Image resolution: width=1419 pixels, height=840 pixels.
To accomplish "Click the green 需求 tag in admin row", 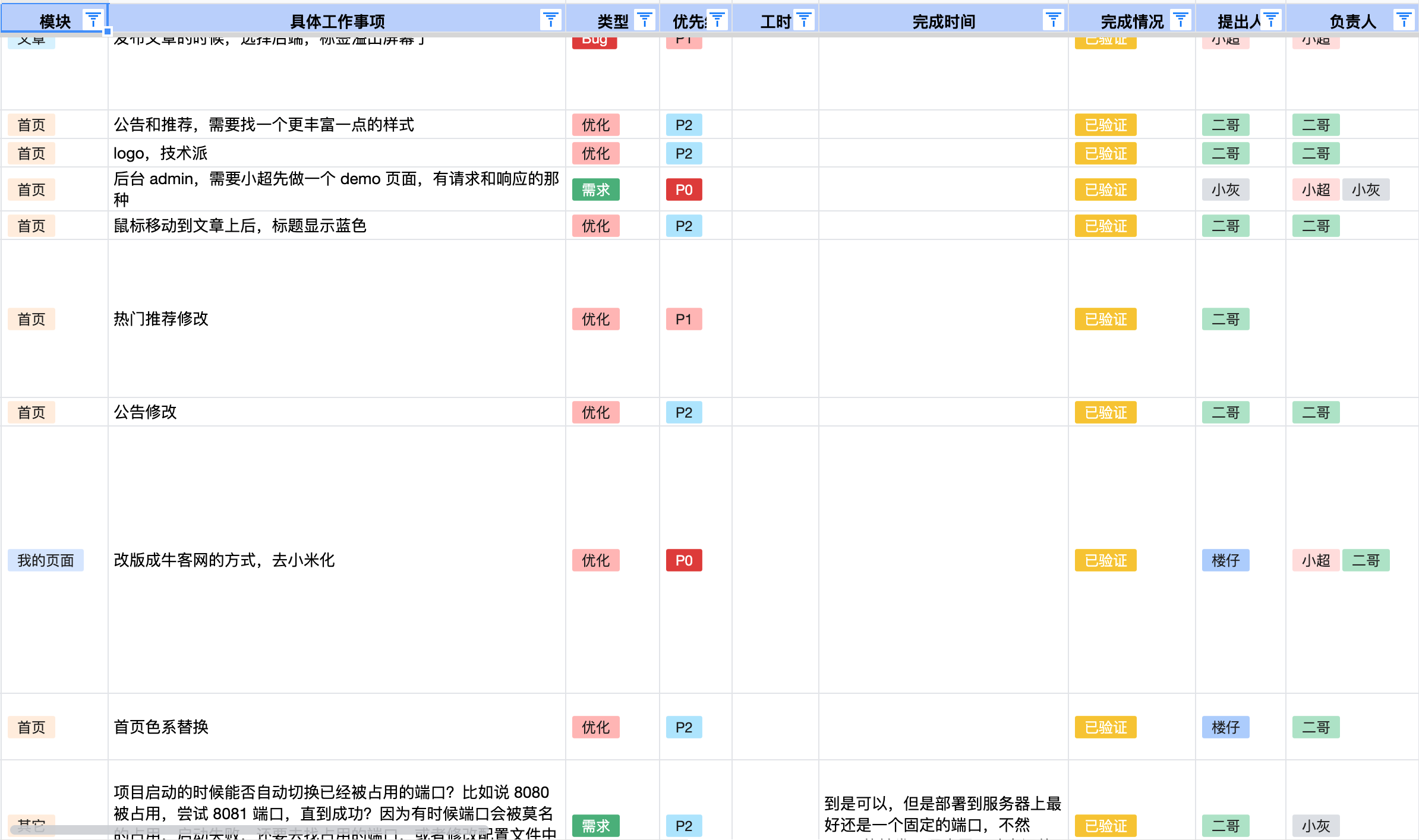I will tap(595, 190).
